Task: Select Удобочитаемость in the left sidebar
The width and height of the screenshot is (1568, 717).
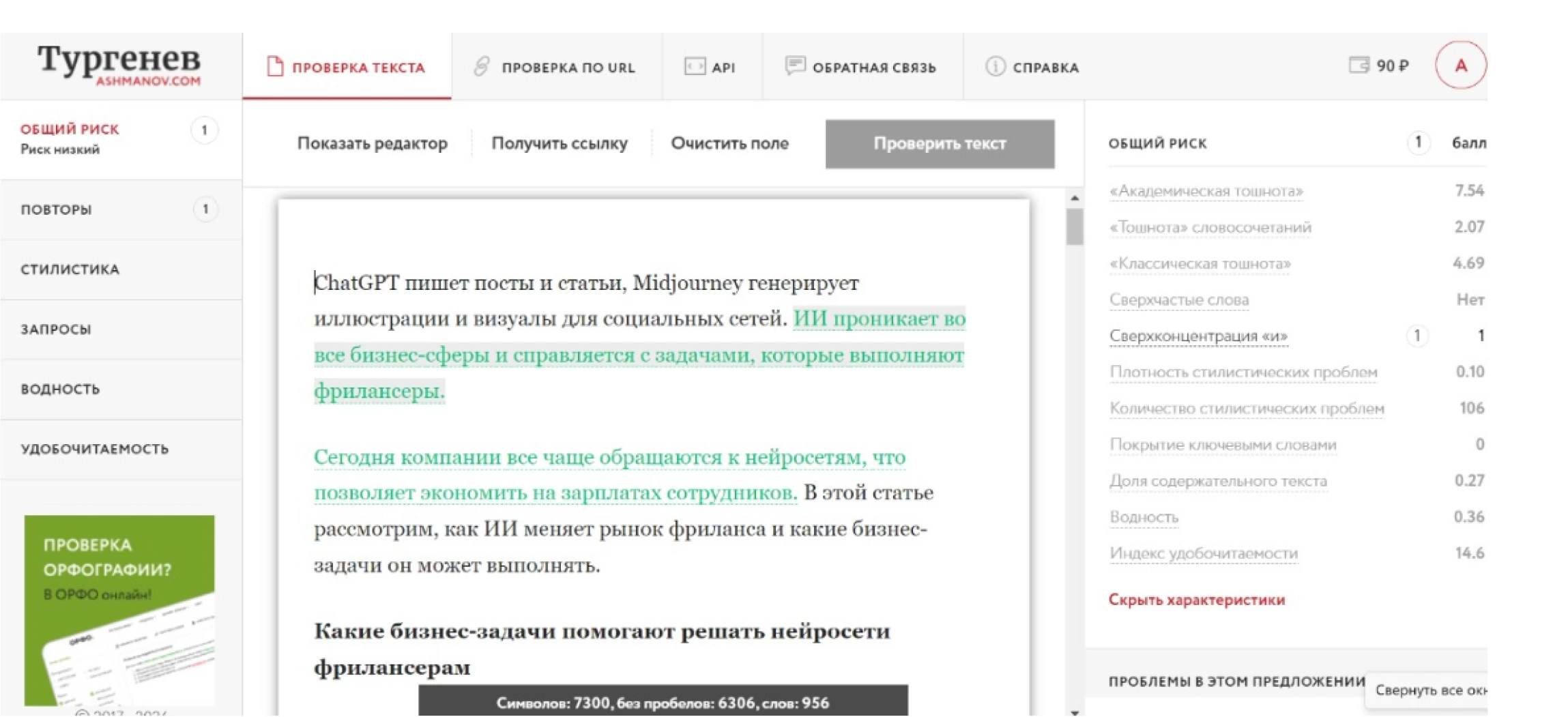Action: point(94,449)
